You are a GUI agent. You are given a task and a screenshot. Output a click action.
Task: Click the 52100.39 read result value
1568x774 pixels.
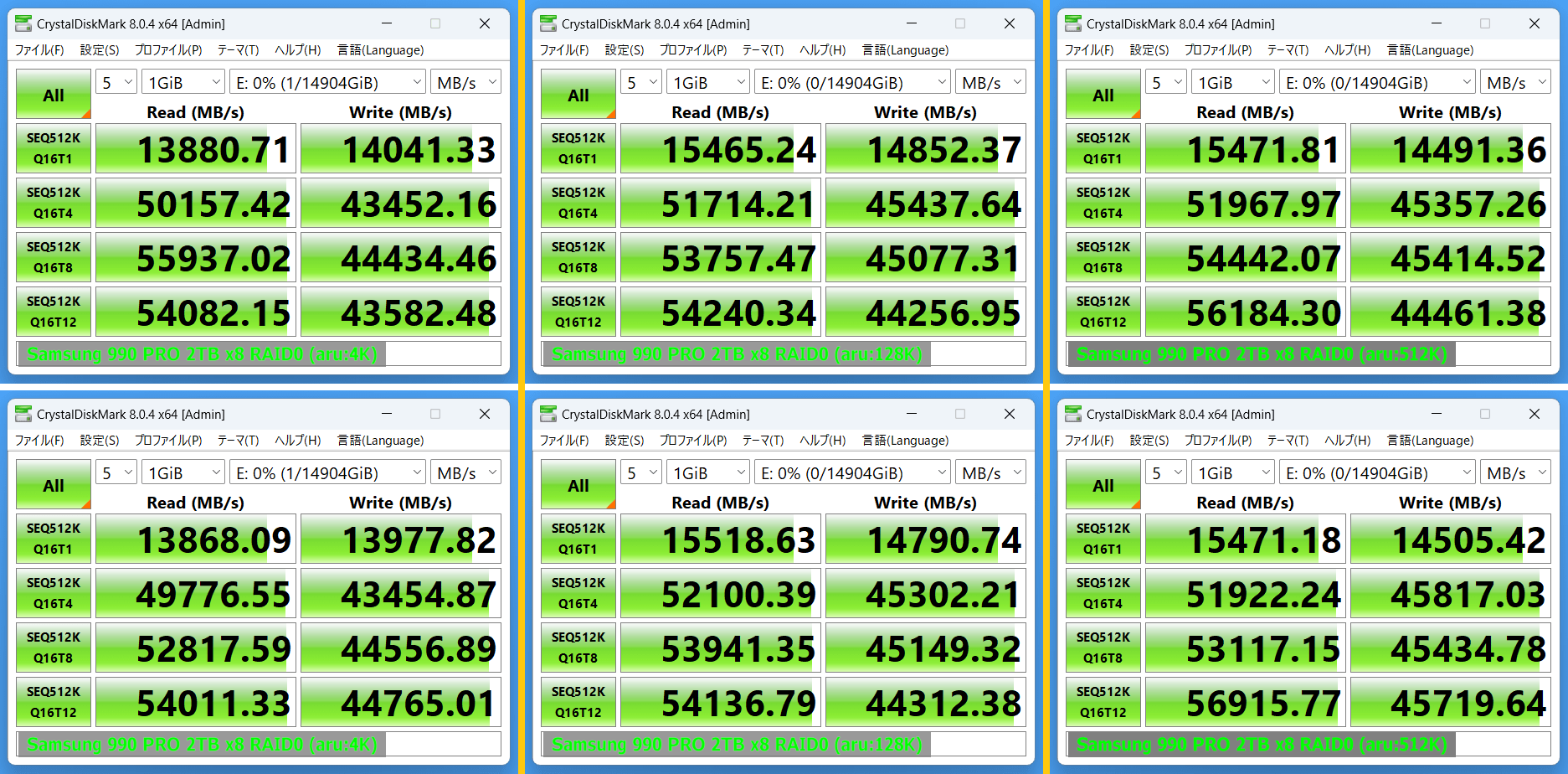721,593
